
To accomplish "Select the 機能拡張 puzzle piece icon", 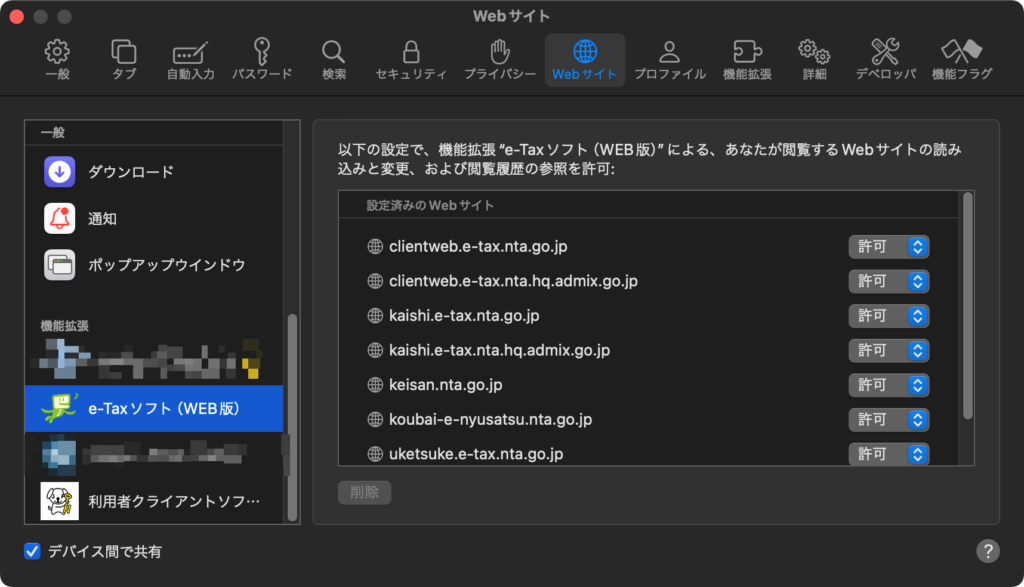I will pos(747,60).
